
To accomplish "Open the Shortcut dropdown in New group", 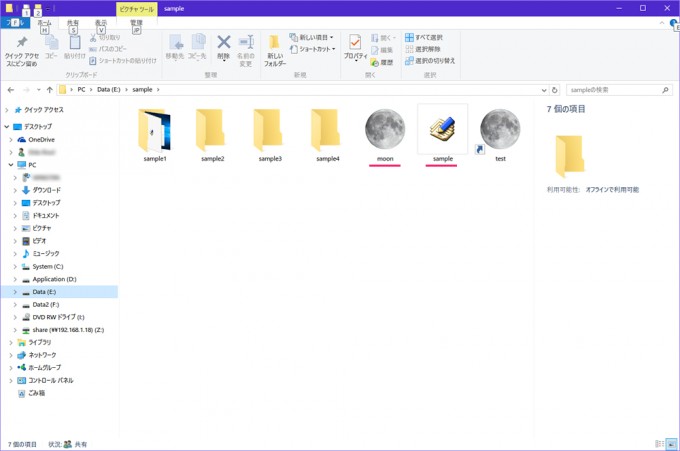I will click(x=313, y=49).
